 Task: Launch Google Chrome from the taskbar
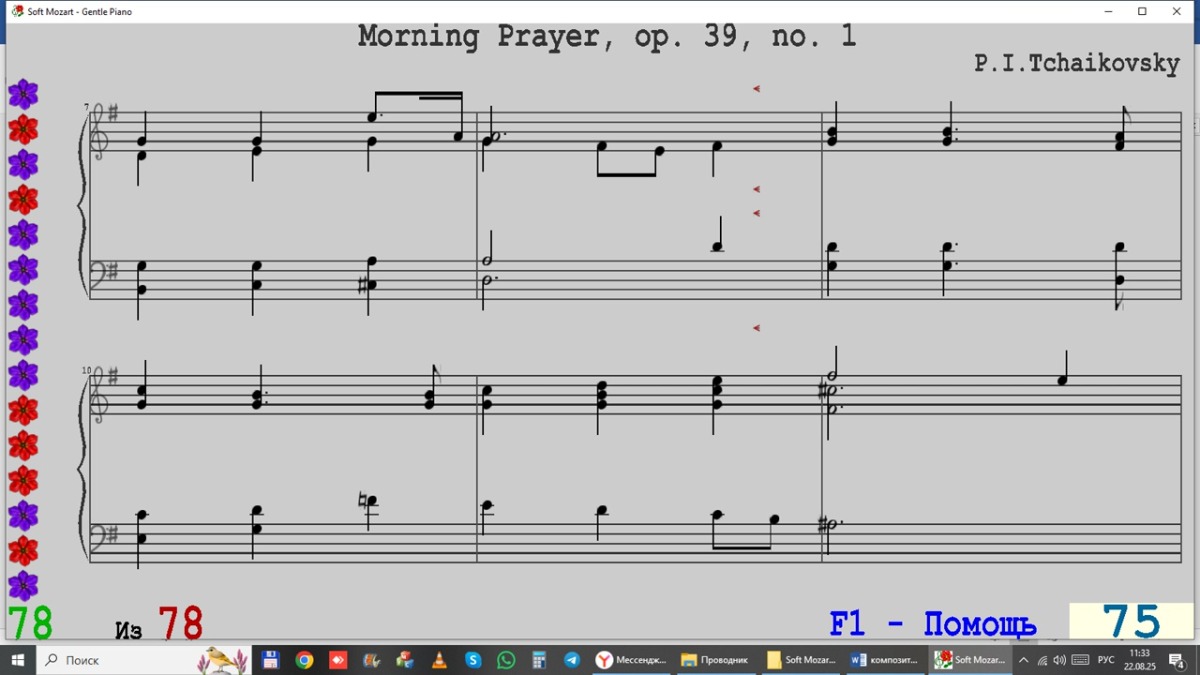pyautogui.click(x=304, y=660)
